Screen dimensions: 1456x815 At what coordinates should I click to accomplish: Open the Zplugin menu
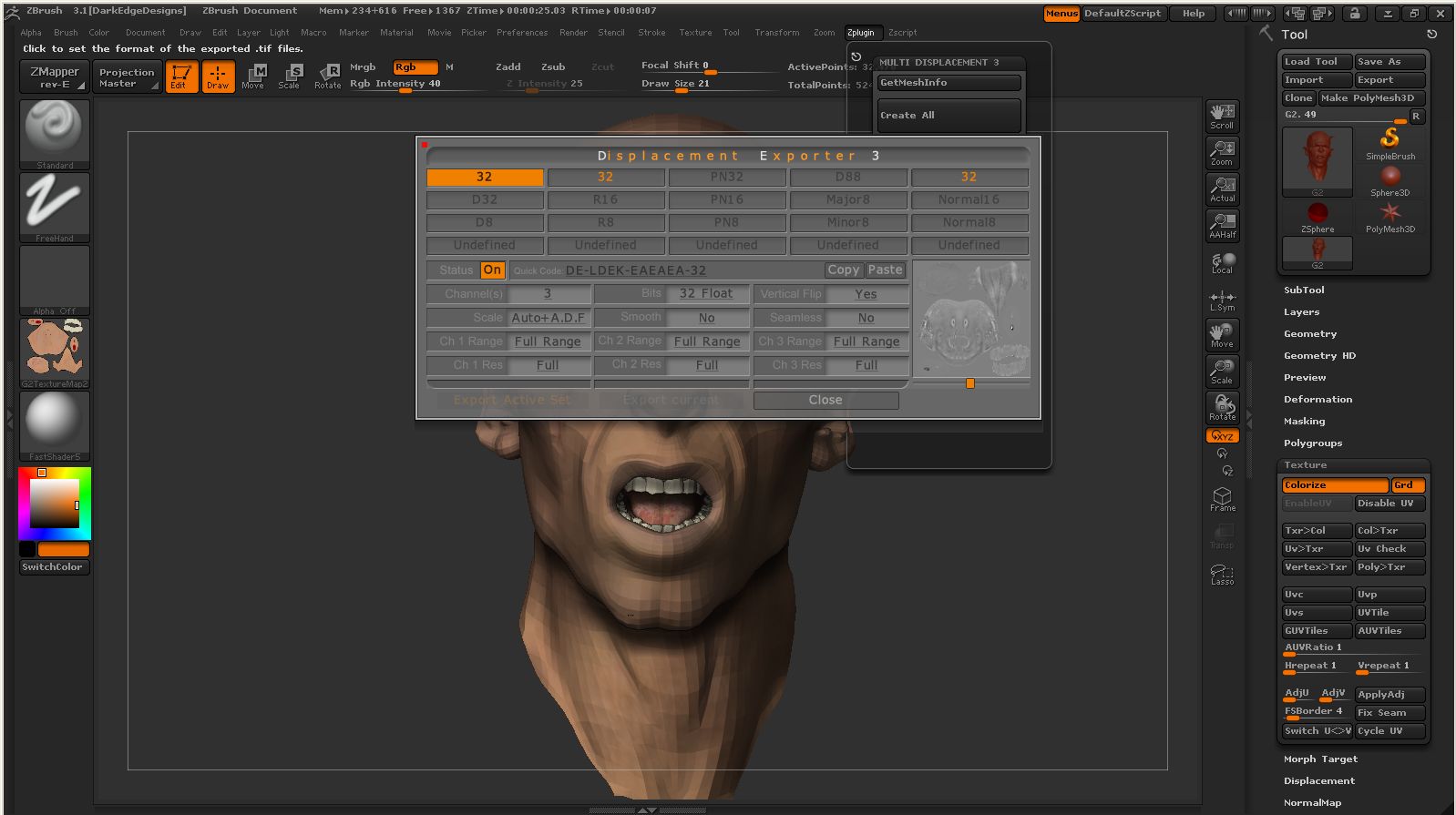click(861, 33)
